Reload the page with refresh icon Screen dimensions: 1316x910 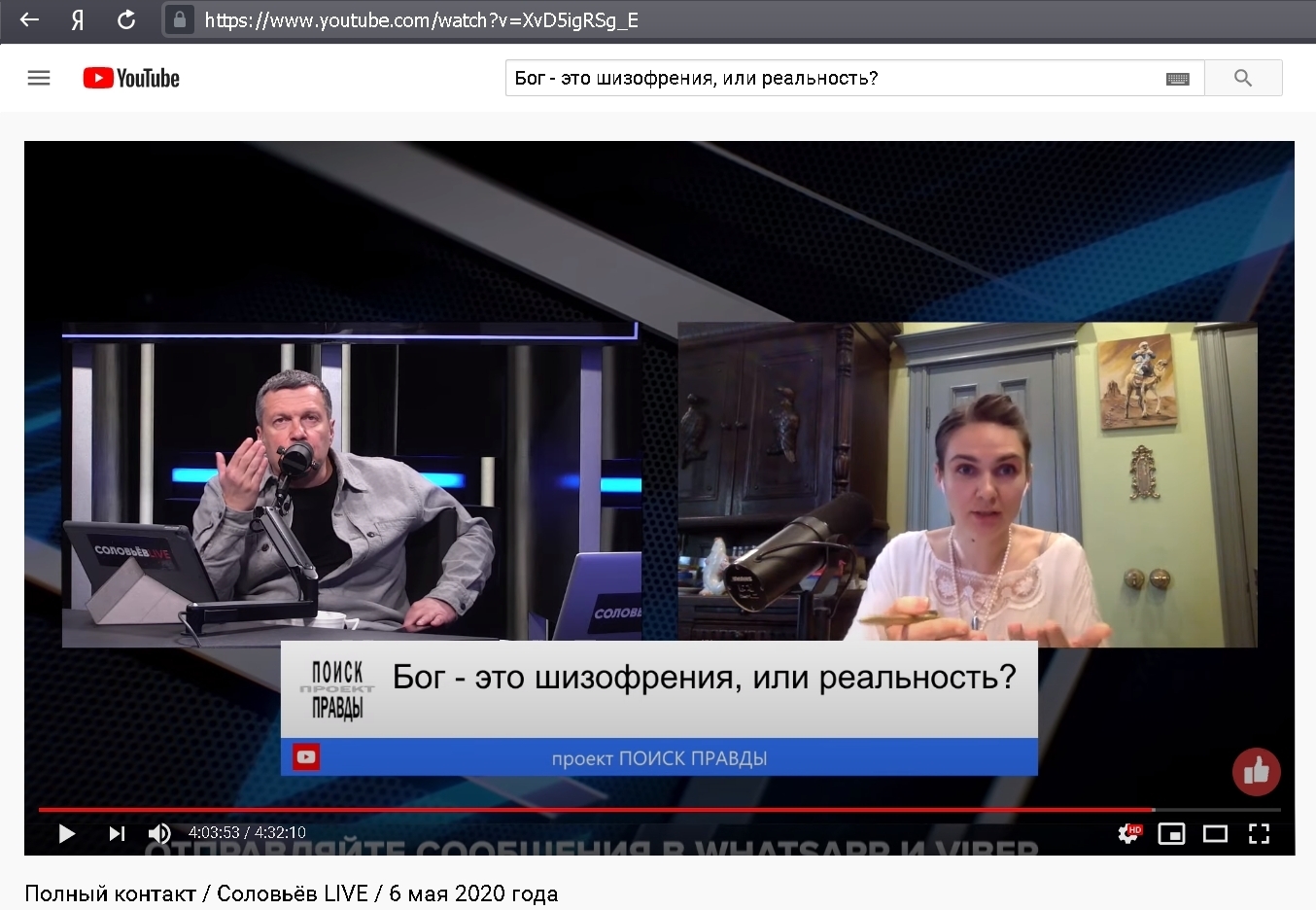click(126, 20)
